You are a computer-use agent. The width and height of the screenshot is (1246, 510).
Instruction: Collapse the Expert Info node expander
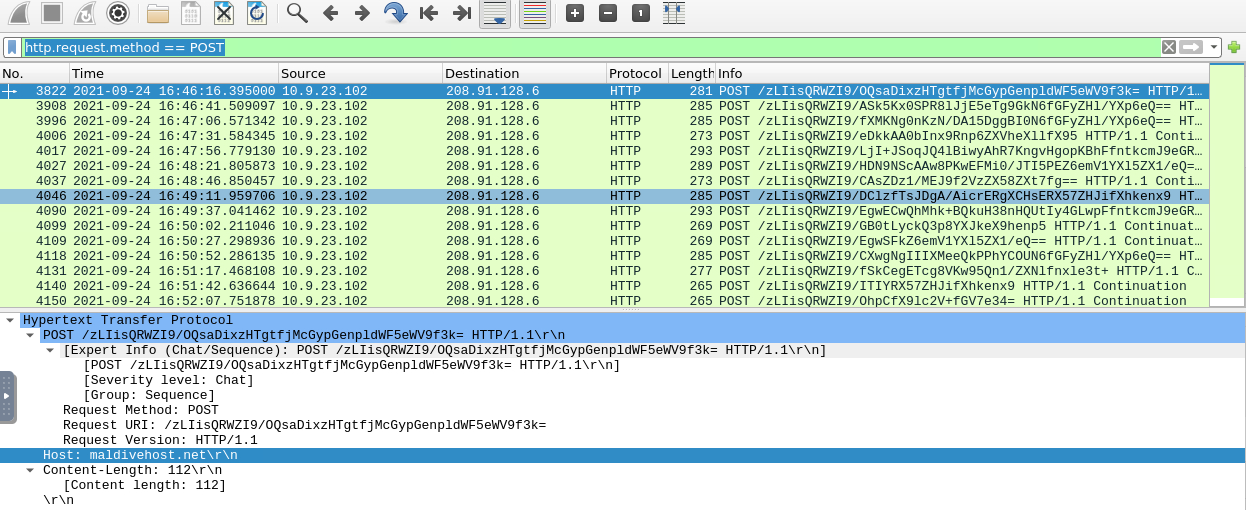click(x=50, y=350)
